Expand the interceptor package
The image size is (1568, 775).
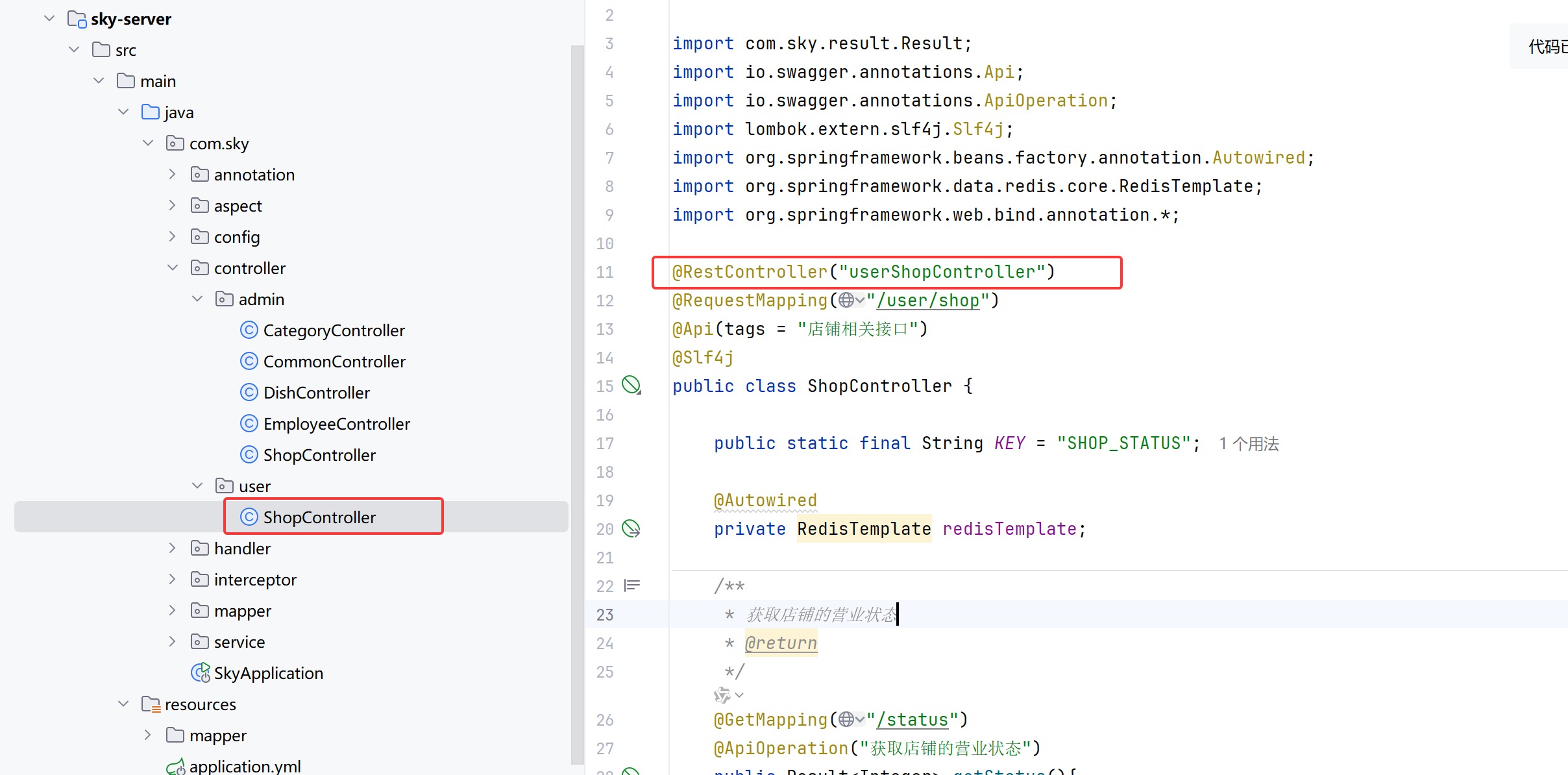pyautogui.click(x=173, y=580)
